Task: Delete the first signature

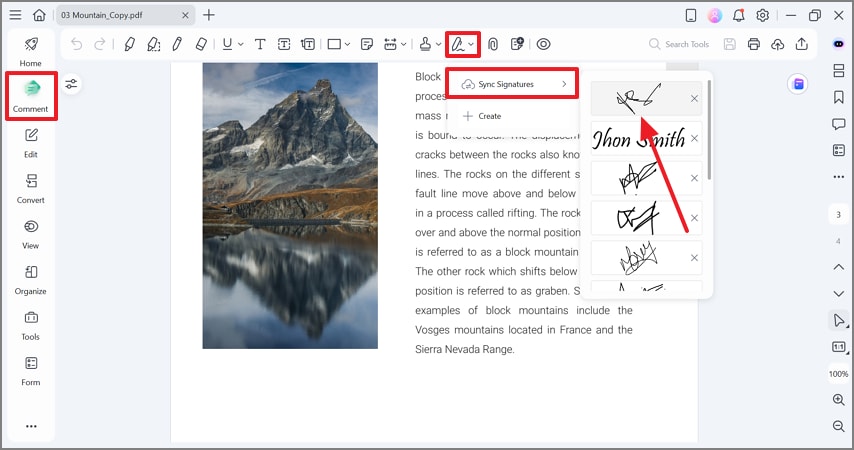Action: [x=694, y=99]
